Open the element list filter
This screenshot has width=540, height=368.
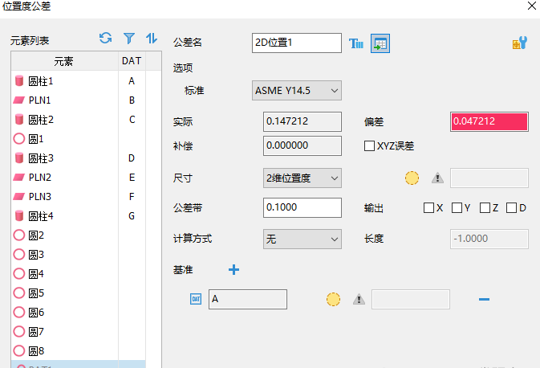click(129, 38)
